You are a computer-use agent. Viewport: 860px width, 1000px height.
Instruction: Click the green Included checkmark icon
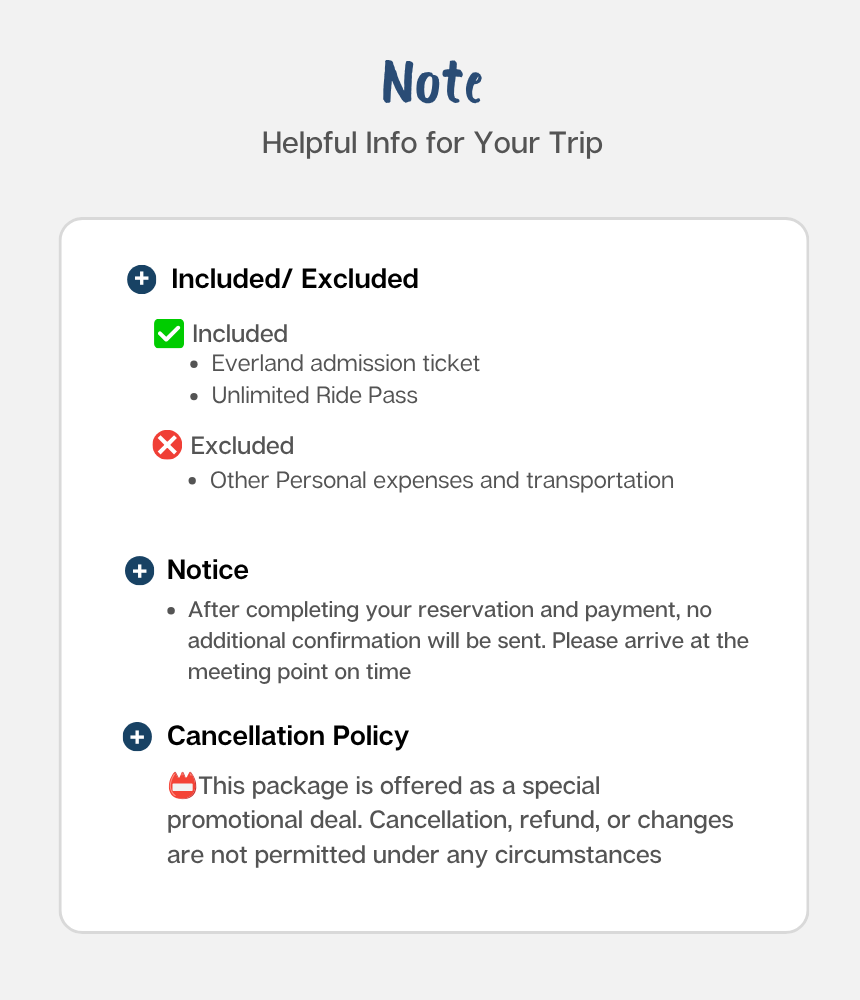[x=169, y=334]
